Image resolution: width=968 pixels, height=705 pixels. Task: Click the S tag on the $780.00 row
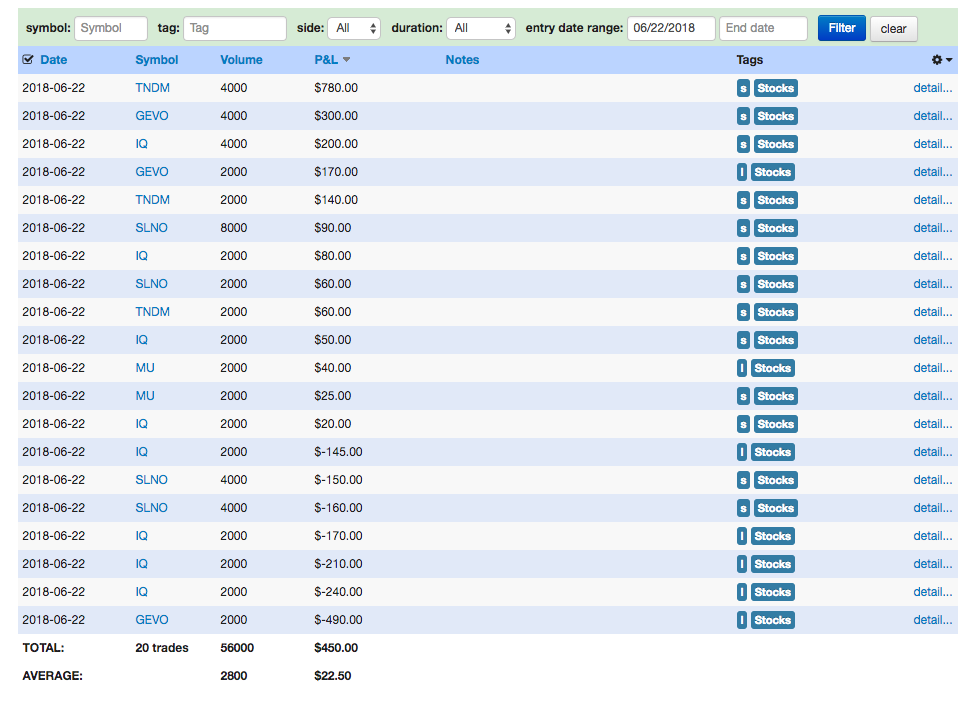[743, 88]
